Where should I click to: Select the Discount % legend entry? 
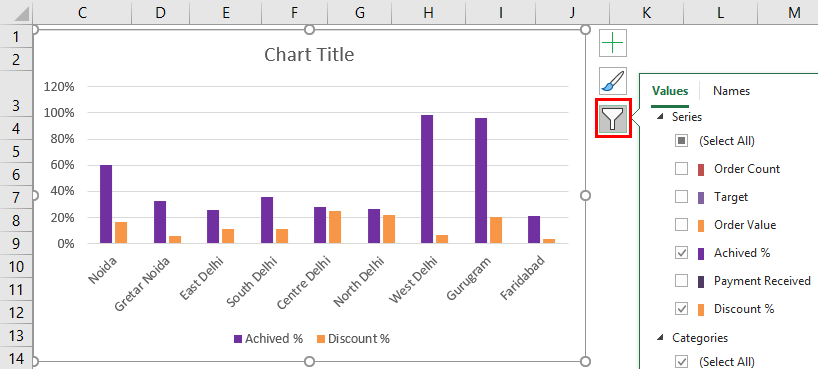pos(354,338)
